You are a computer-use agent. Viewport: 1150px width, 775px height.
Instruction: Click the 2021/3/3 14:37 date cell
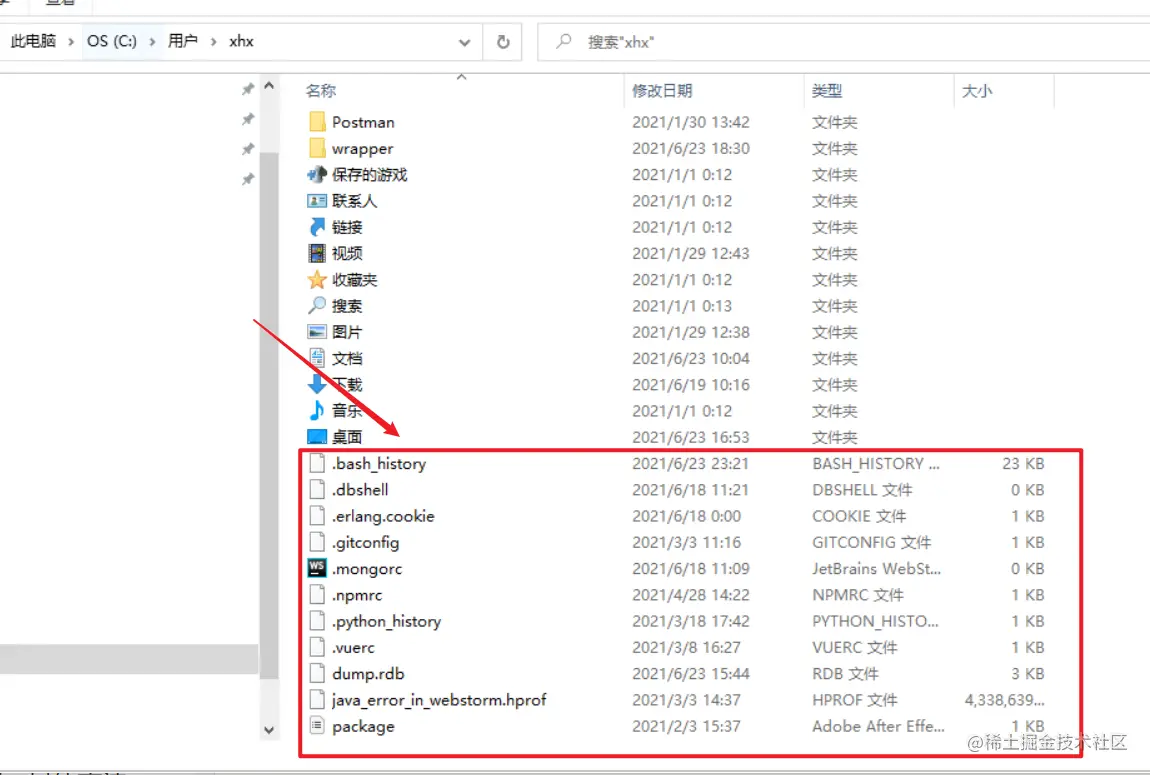tap(686, 700)
